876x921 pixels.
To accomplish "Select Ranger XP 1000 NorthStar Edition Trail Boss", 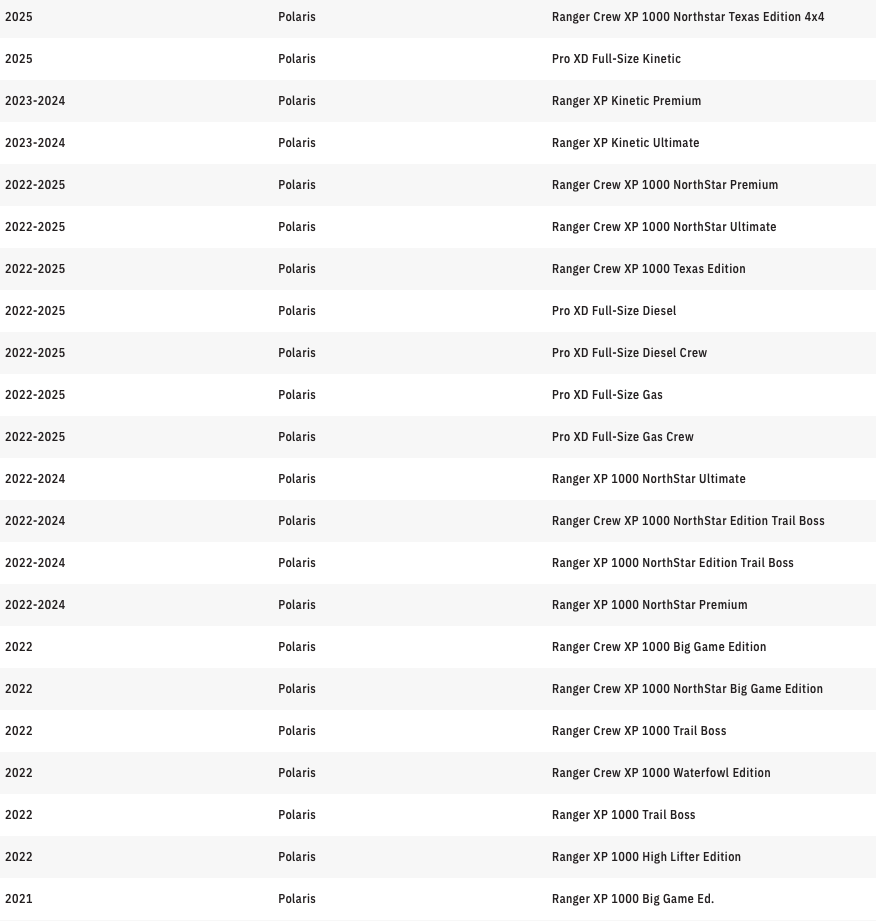I will point(672,563).
